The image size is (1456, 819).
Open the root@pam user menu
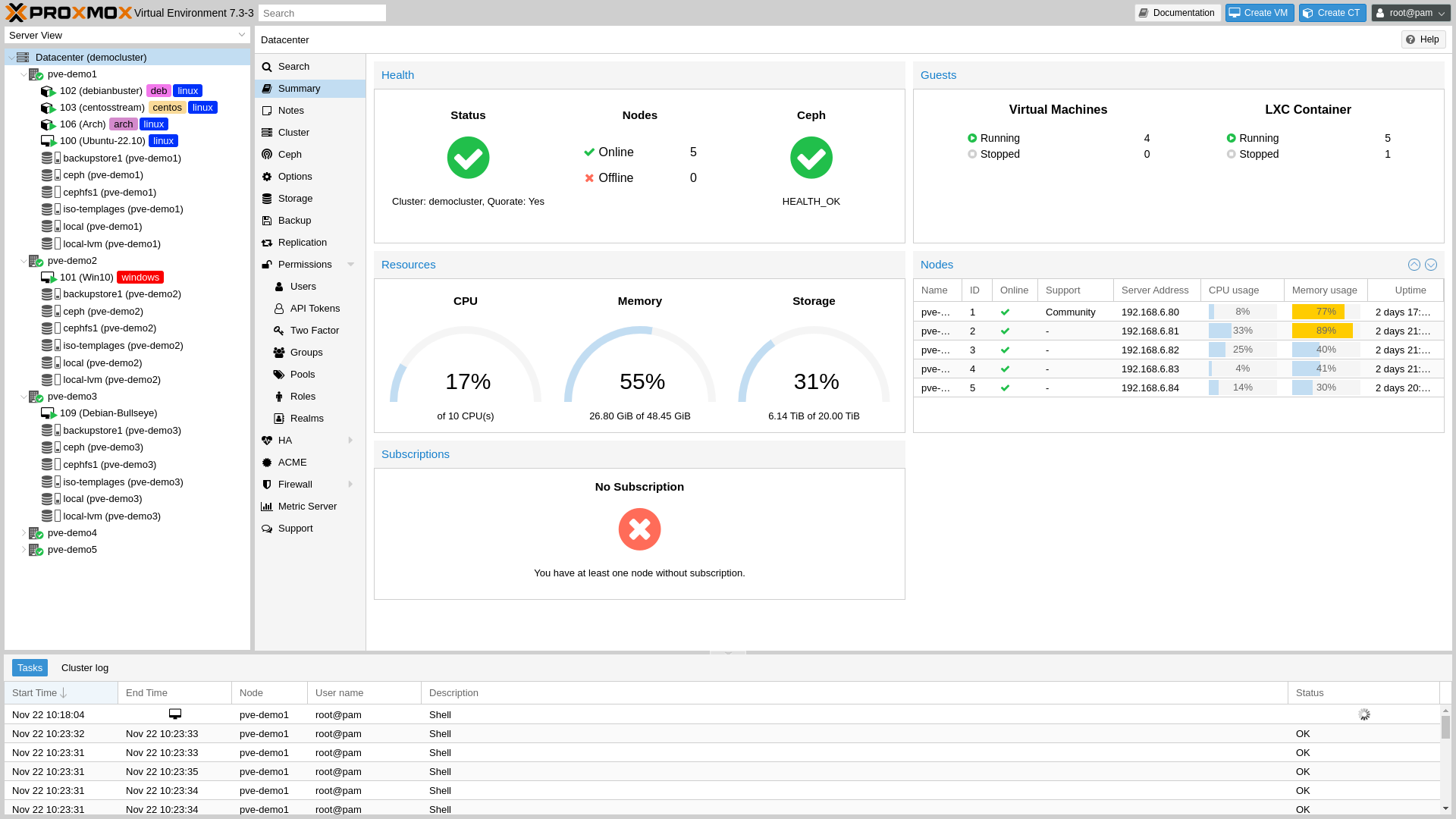coord(1410,12)
